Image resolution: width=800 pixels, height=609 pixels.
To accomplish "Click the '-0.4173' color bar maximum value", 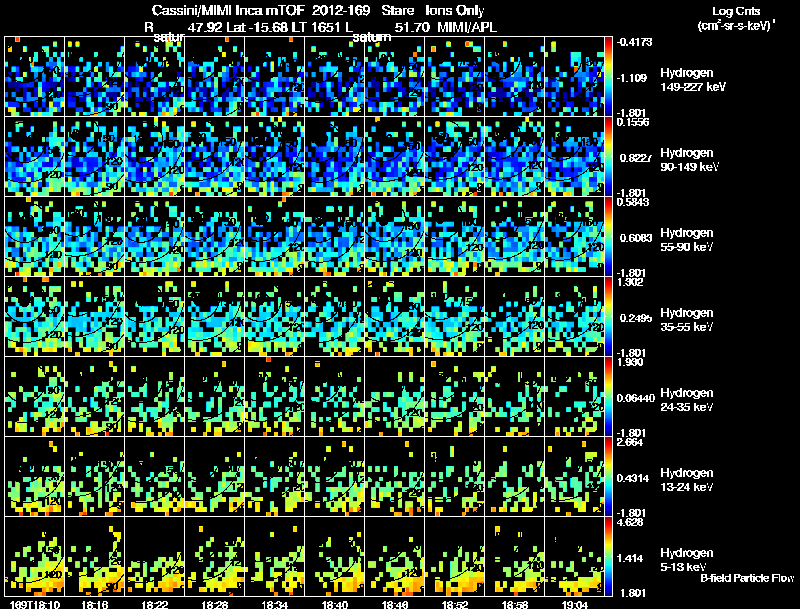I will click(x=634, y=42).
